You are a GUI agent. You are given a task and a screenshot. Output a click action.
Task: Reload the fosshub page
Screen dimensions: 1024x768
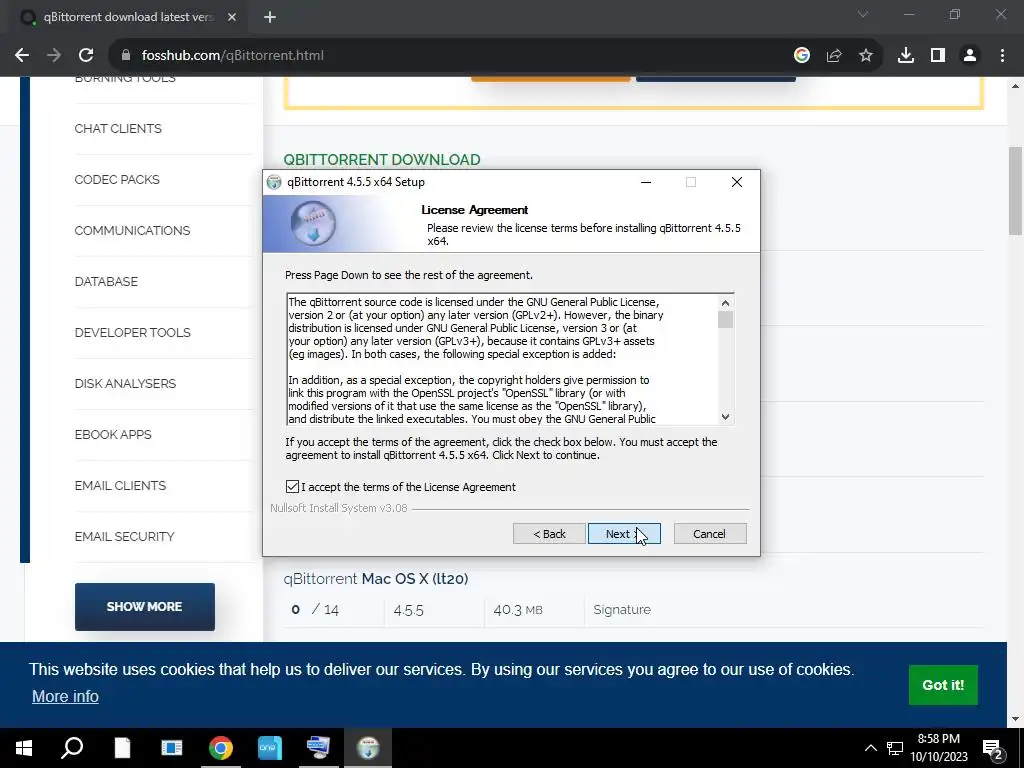click(x=86, y=56)
